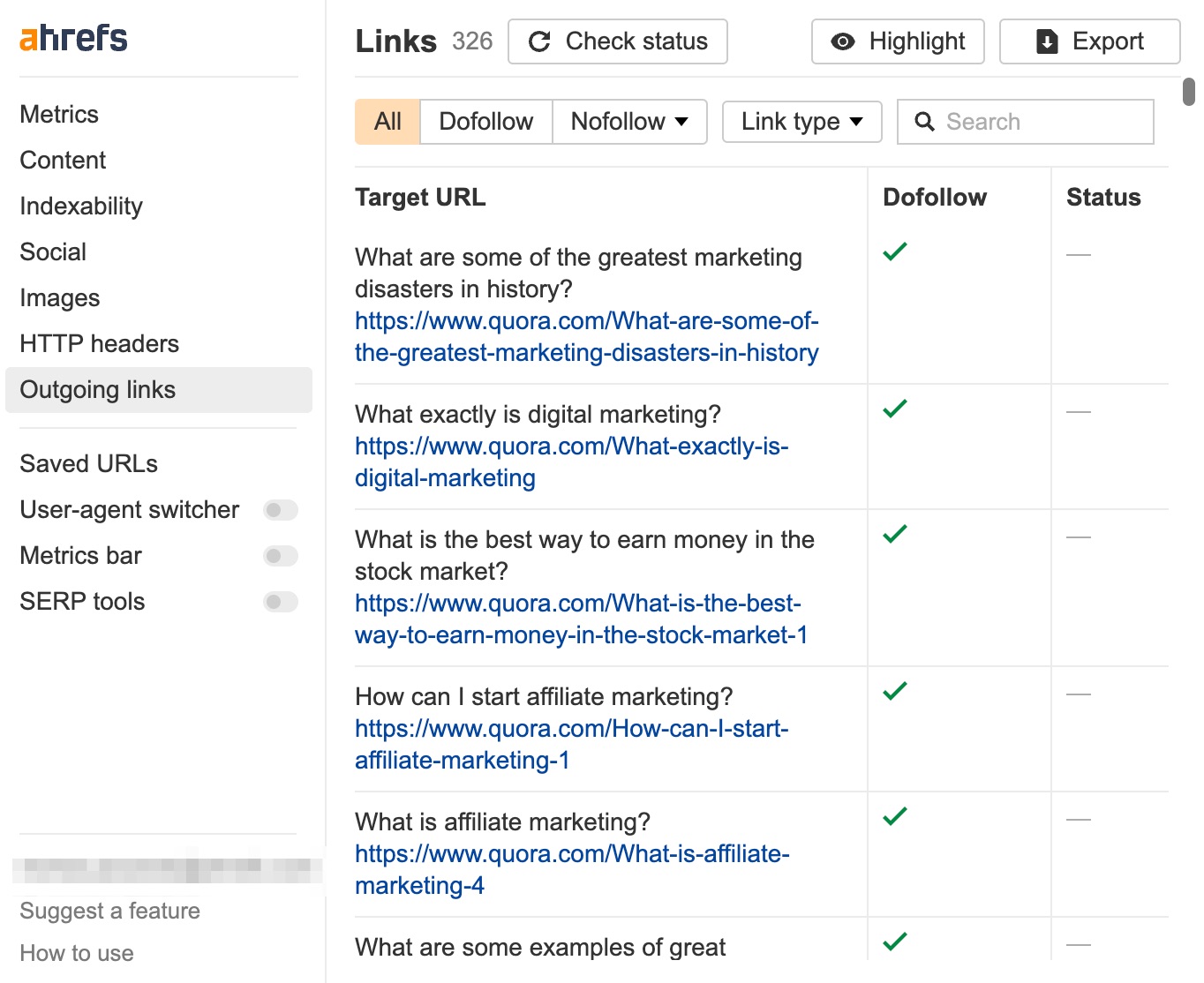Open the Nofollow dropdown
1204x983 pixels.
tap(629, 122)
